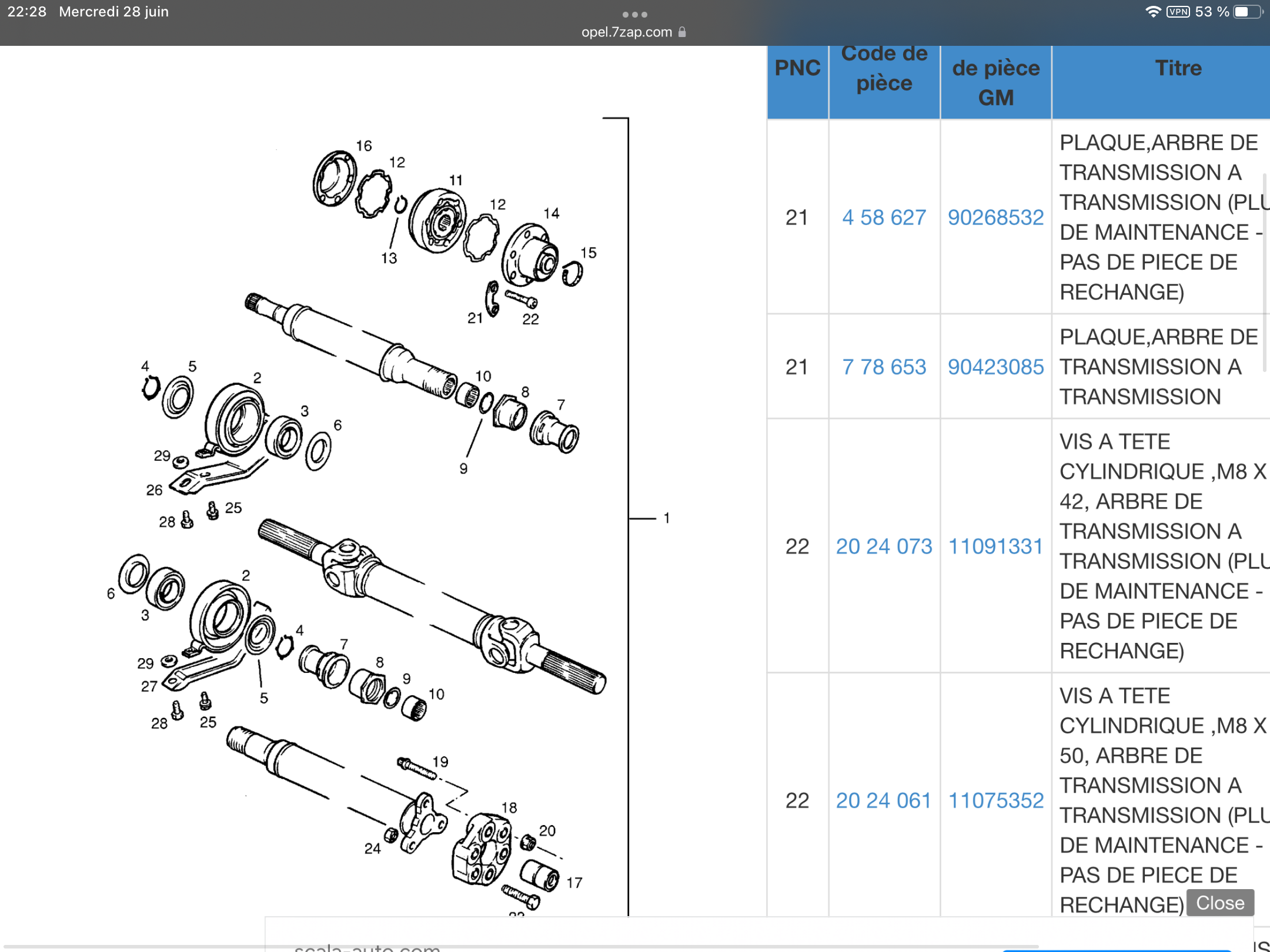Image resolution: width=1270 pixels, height=952 pixels.
Task: Tap the PNC column header
Action: click(x=797, y=68)
